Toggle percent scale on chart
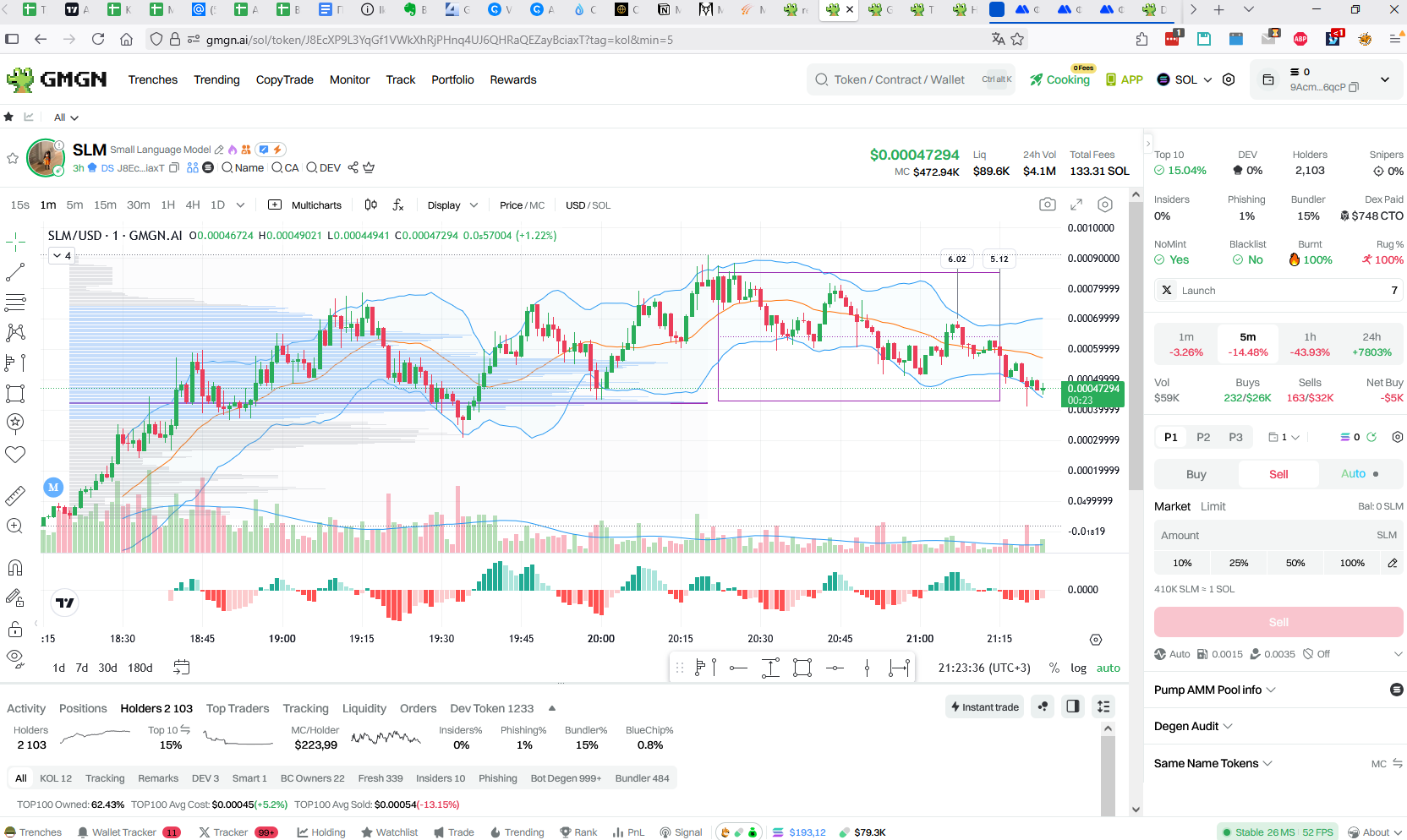 click(x=1054, y=668)
